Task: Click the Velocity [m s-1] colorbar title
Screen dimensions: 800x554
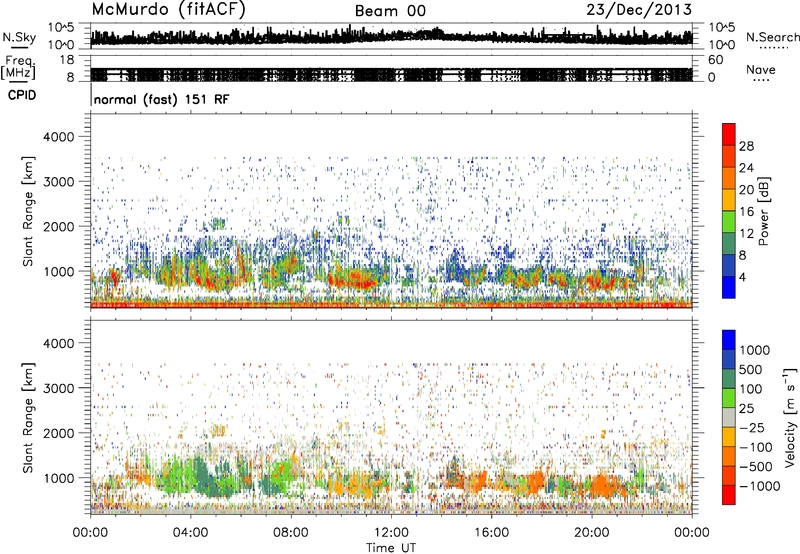Action: pyautogui.click(x=790, y=417)
